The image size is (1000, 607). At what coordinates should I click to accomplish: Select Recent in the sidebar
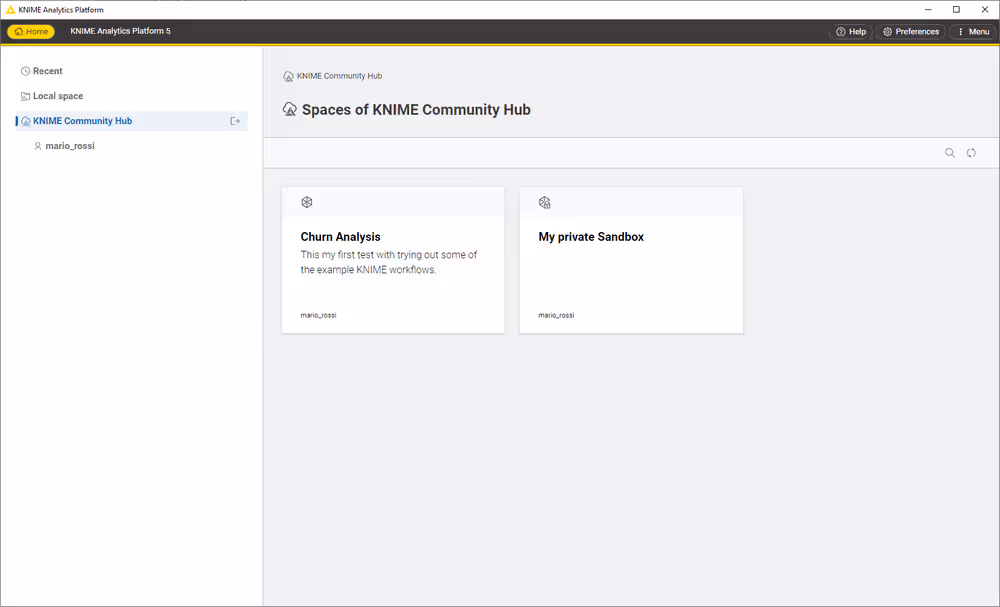47,71
